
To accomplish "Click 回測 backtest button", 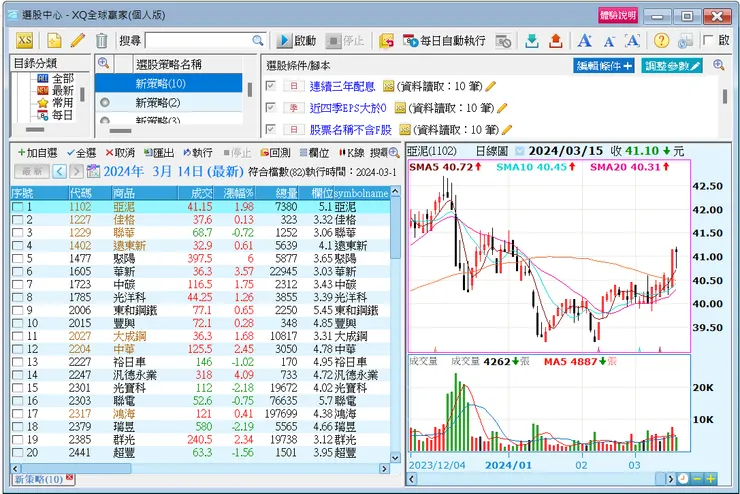I will tap(276, 153).
